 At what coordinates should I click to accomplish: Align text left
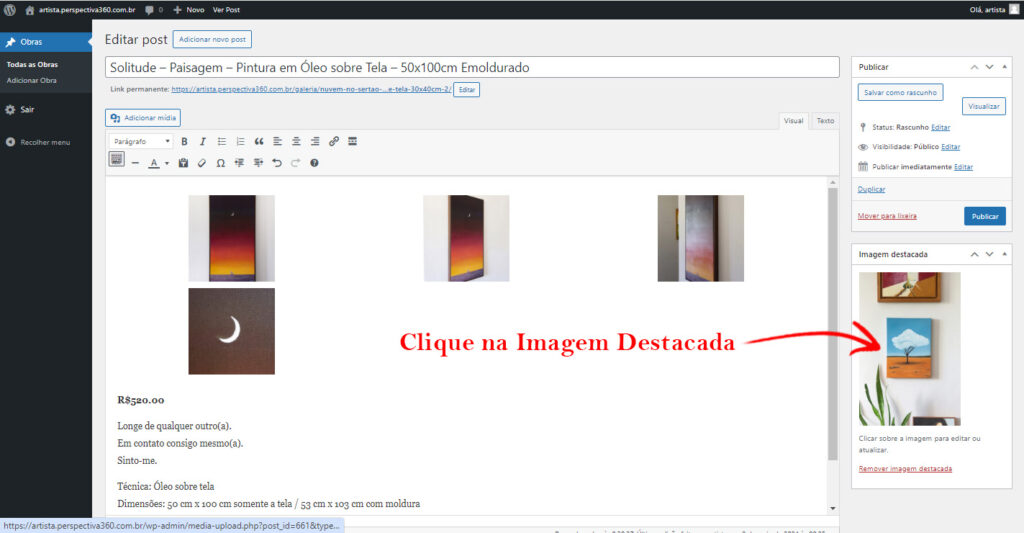click(278, 141)
